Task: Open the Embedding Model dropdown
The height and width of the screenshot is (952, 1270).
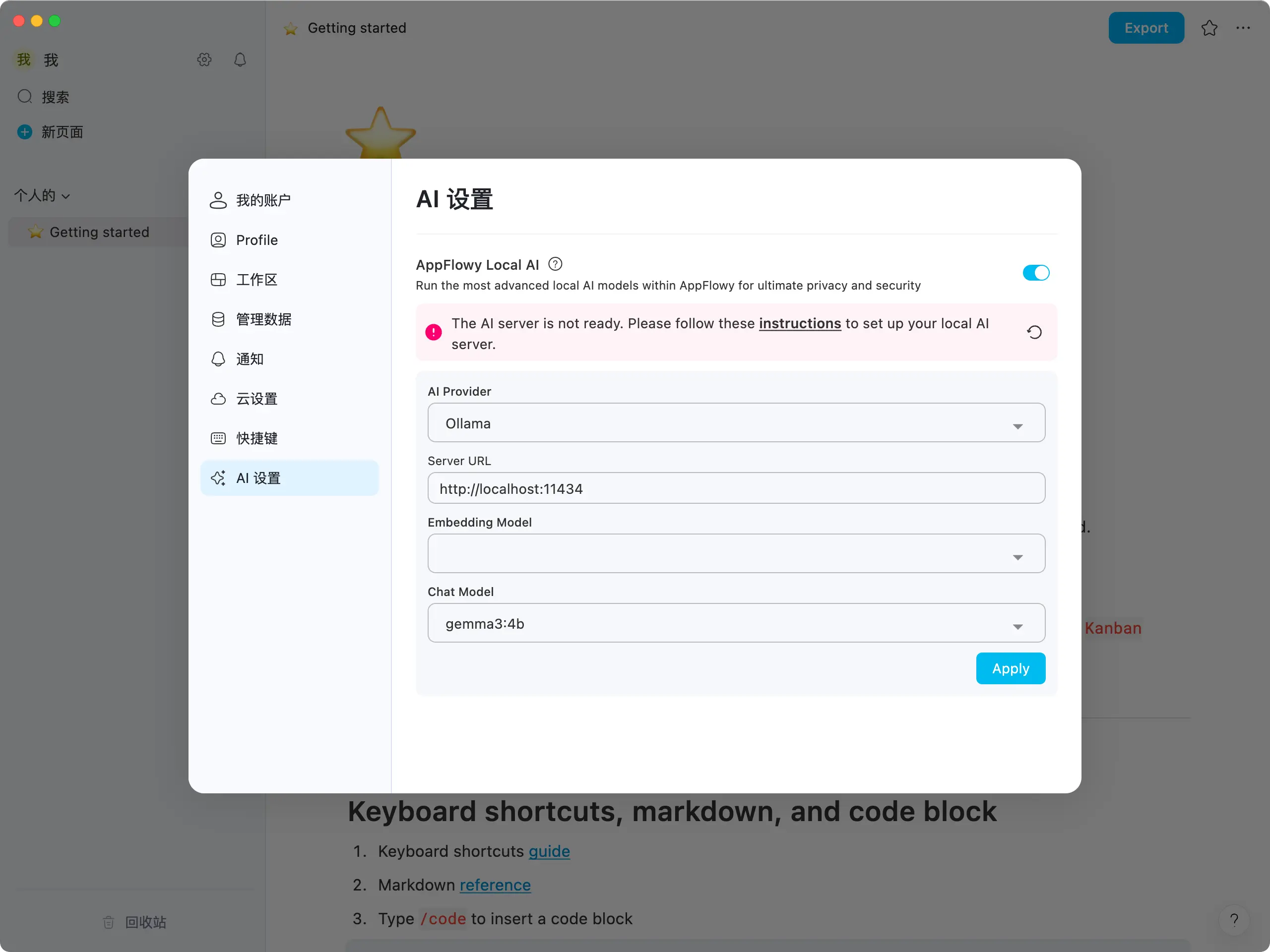Action: tap(736, 554)
